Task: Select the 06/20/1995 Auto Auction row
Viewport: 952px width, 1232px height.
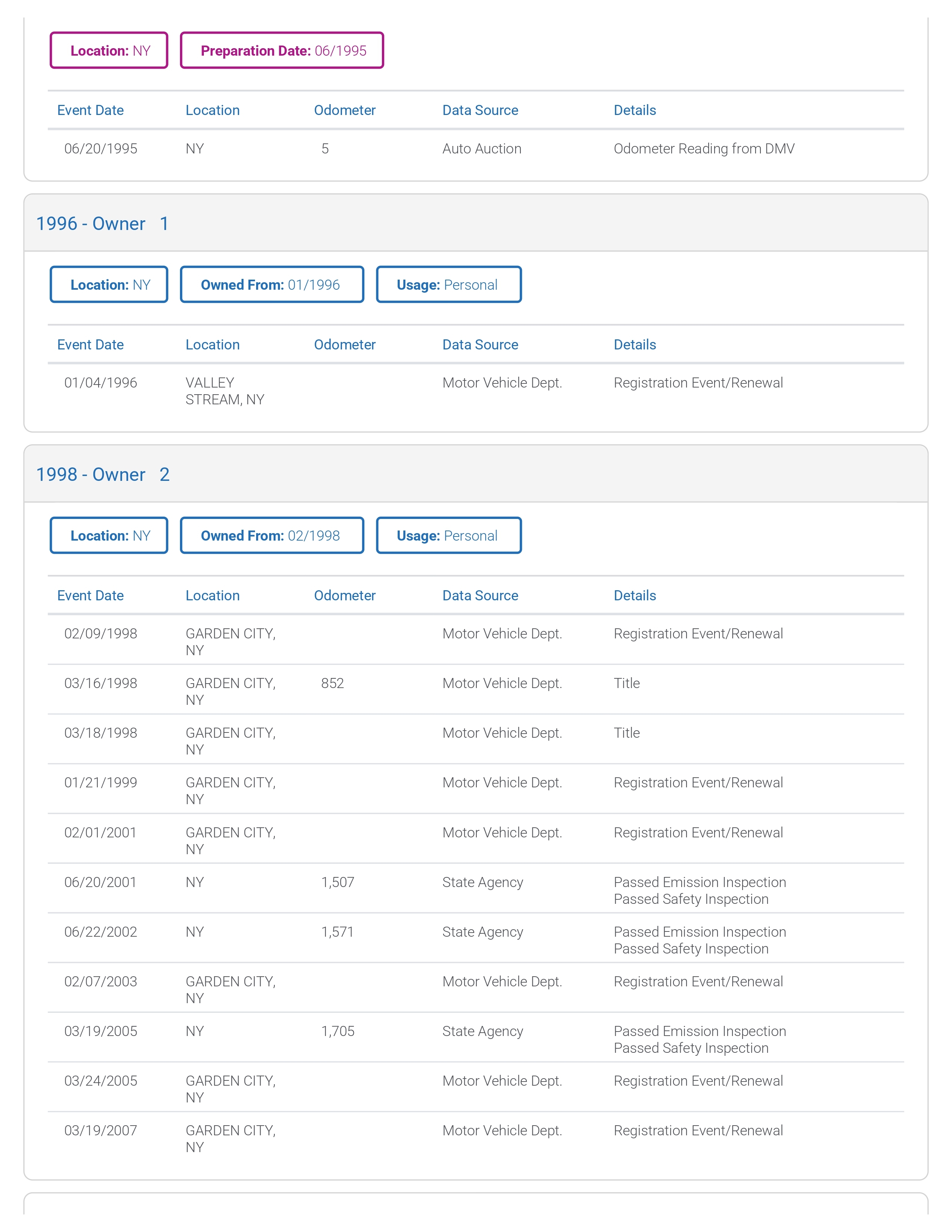Action: point(476,148)
